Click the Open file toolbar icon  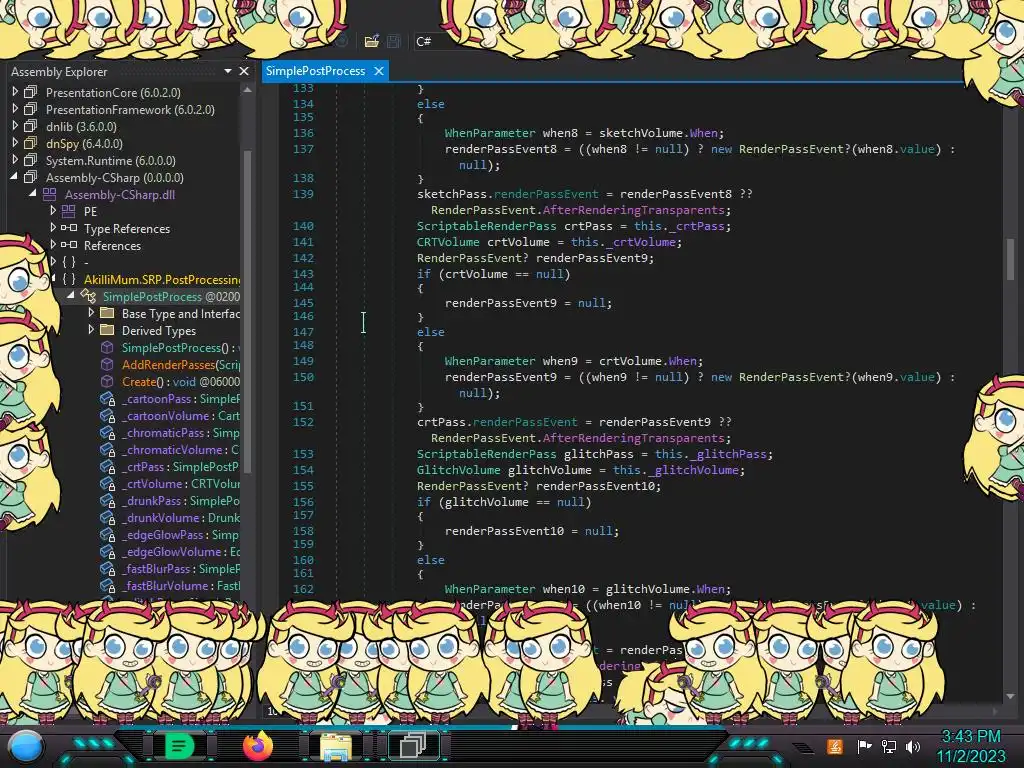[372, 41]
